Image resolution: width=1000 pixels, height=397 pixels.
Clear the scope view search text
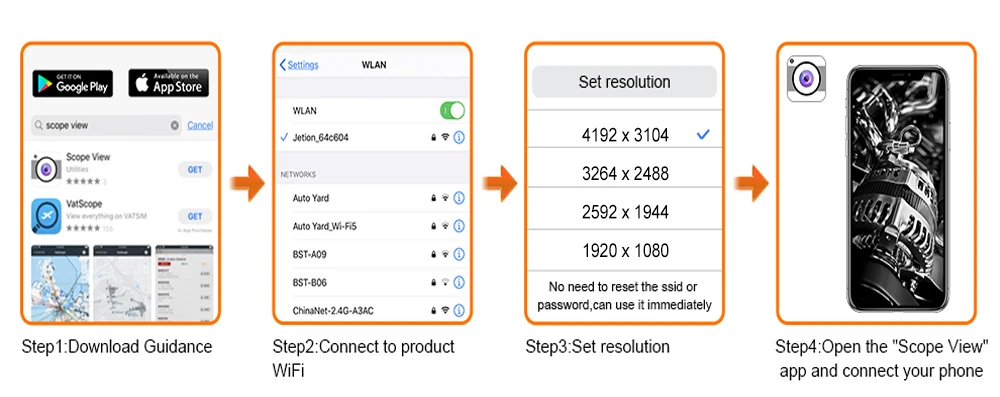tap(175, 126)
